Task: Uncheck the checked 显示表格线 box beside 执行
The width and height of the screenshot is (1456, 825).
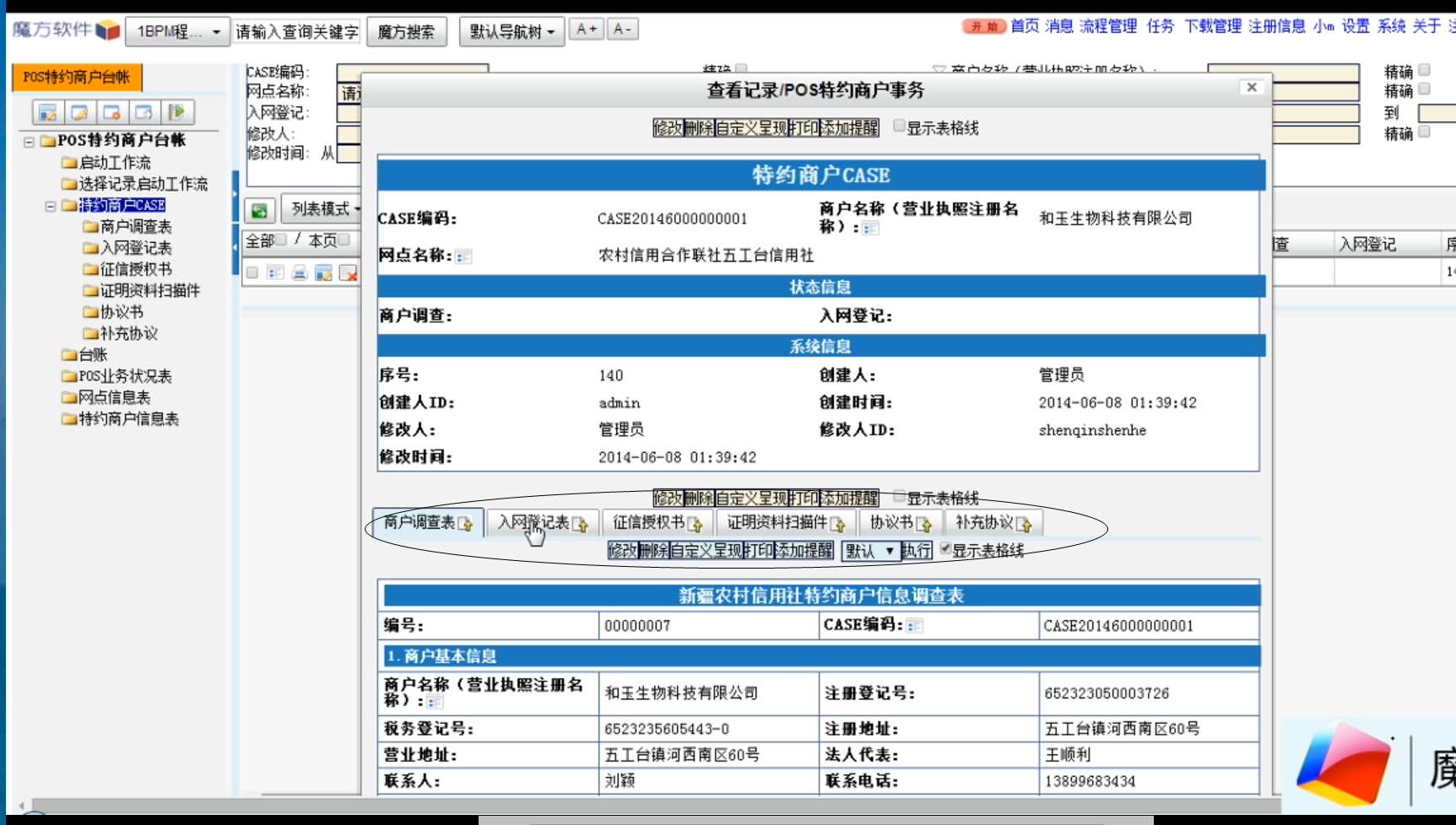Action: tap(945, 548)
